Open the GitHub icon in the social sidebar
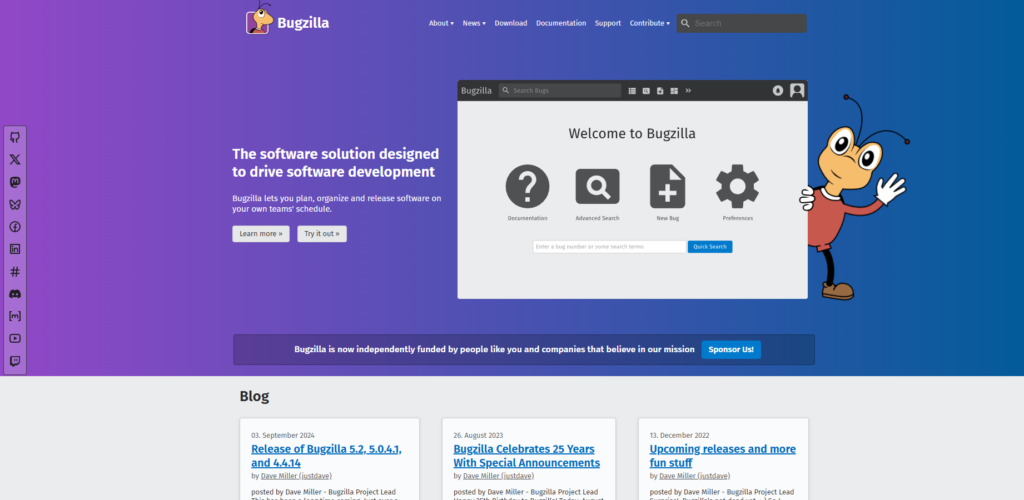The image size is (1024, 500). click(15, 137)
